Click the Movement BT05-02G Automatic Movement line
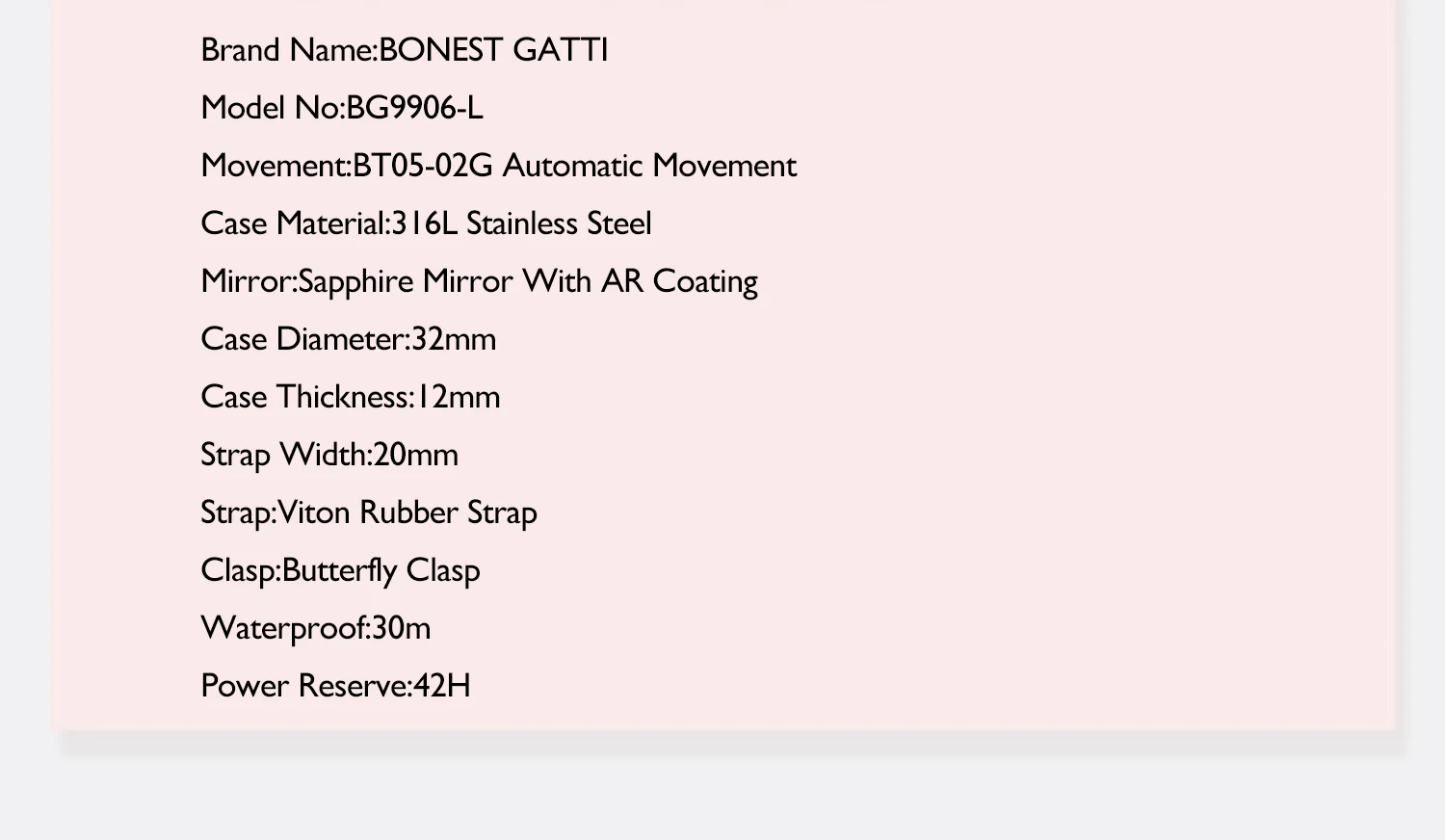The image size is (1445, 840). (498, 166)
